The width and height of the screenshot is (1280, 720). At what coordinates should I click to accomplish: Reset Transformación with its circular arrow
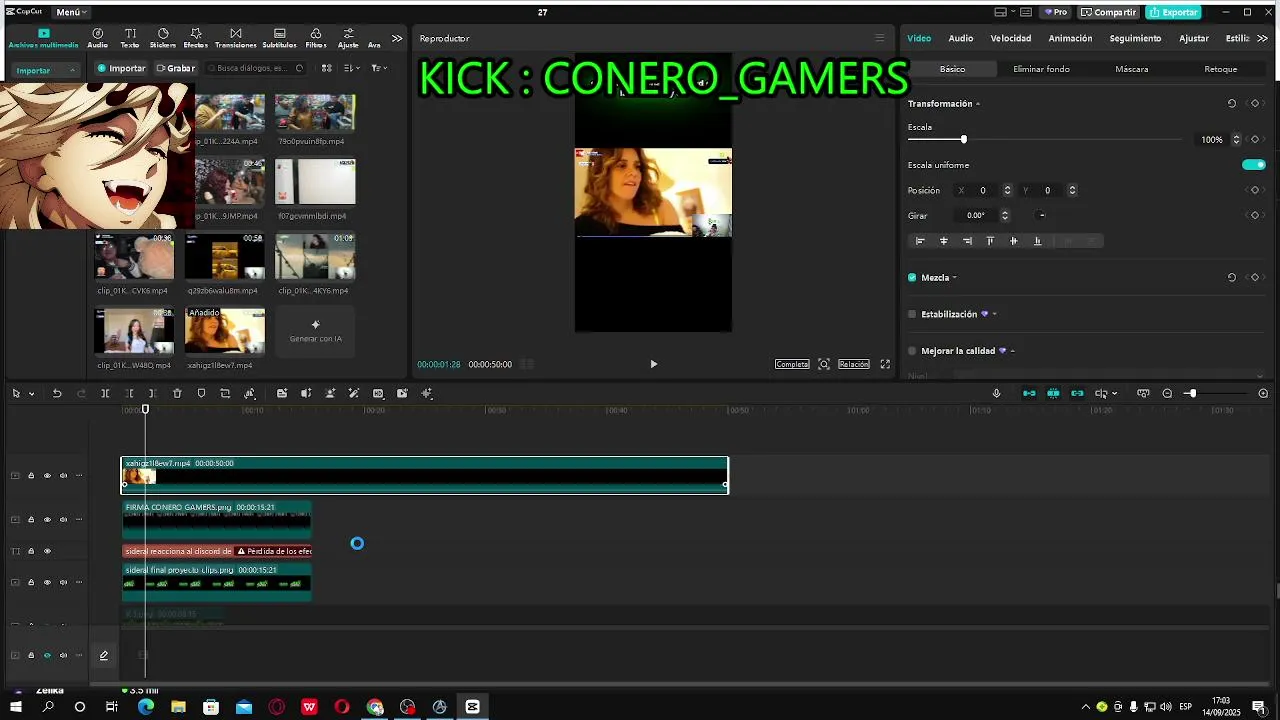click(x=1232, y=103)
